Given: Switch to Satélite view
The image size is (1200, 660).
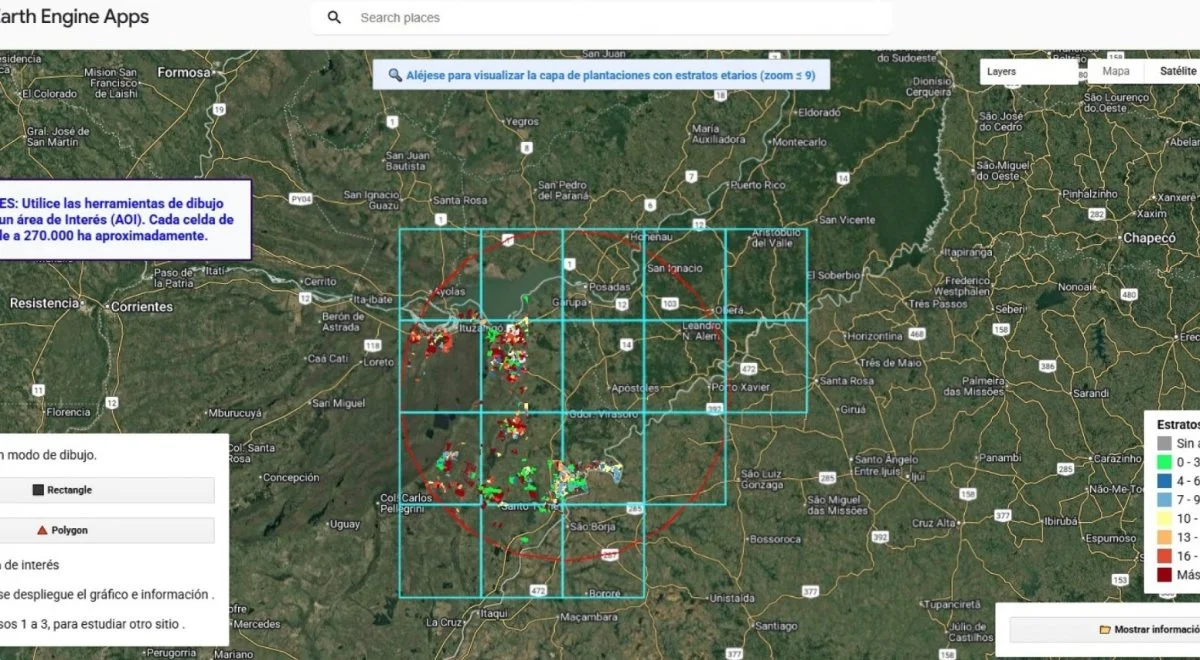Looking at the screenshot, I should (1176, 71).
